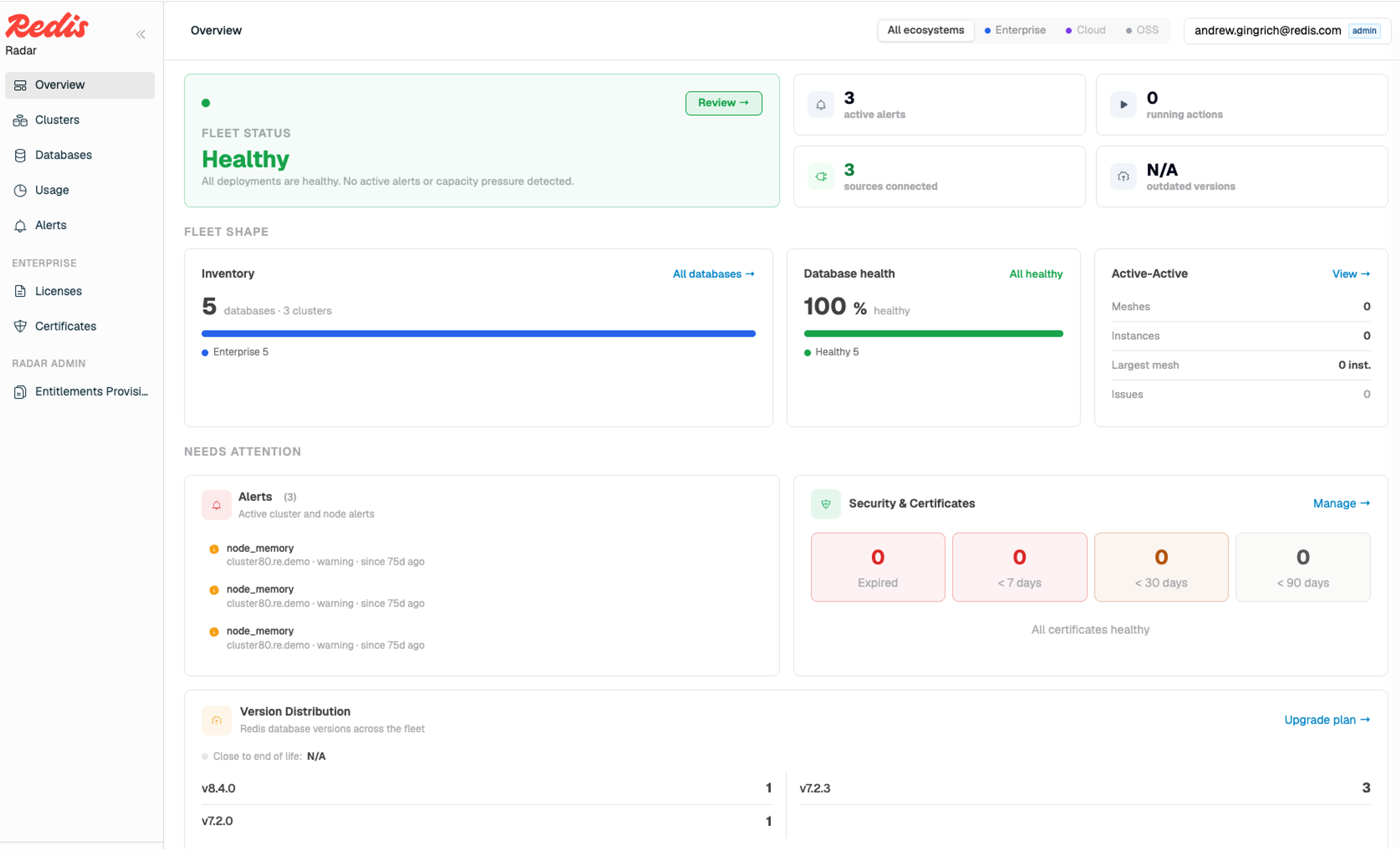Open the Alerts menu item

click(x=80, y=226)
